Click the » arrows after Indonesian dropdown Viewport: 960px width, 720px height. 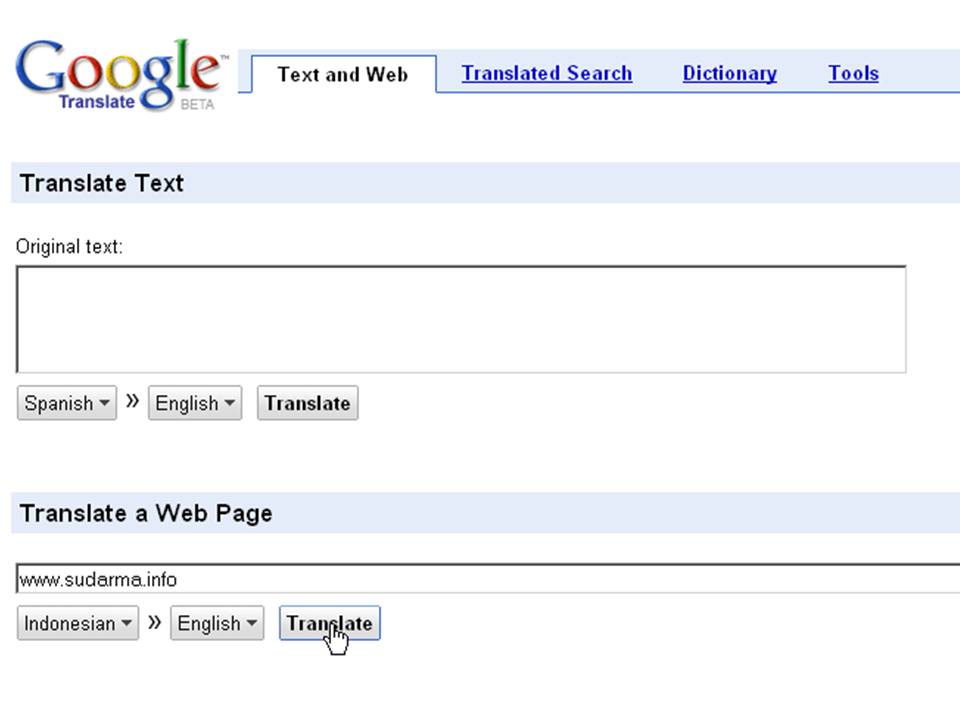[x=154, y=622]
